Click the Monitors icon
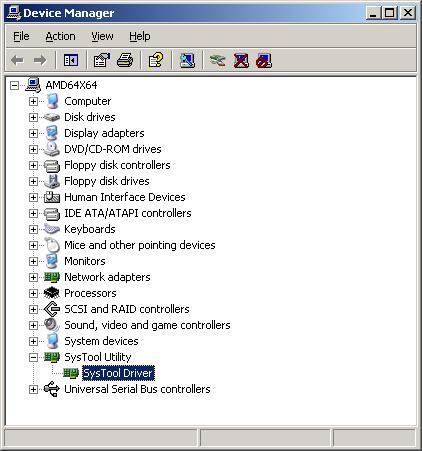Image resolution: width=422 pixels, height=451 pixels. (52, 261)
